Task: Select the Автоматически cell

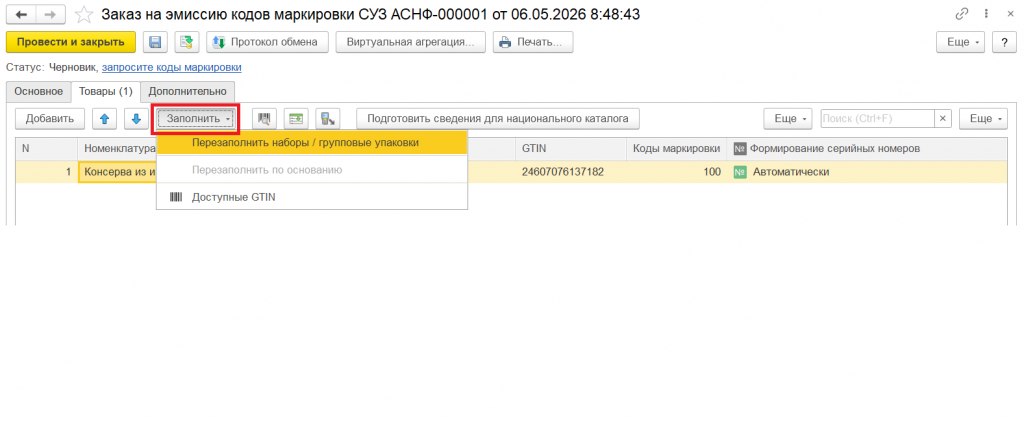Action: point(867,172)
